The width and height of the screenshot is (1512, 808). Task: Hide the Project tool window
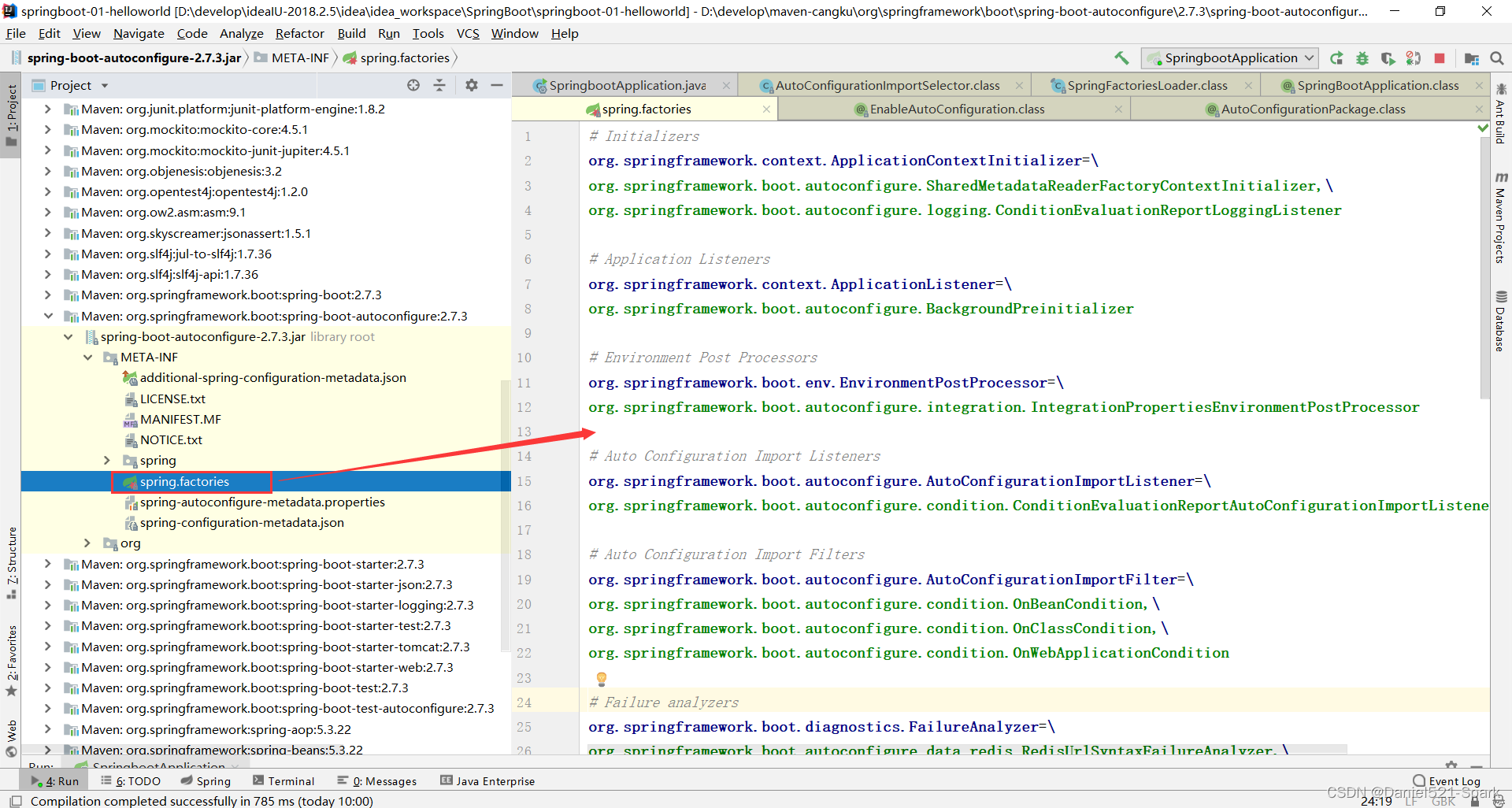click(497, 85)
